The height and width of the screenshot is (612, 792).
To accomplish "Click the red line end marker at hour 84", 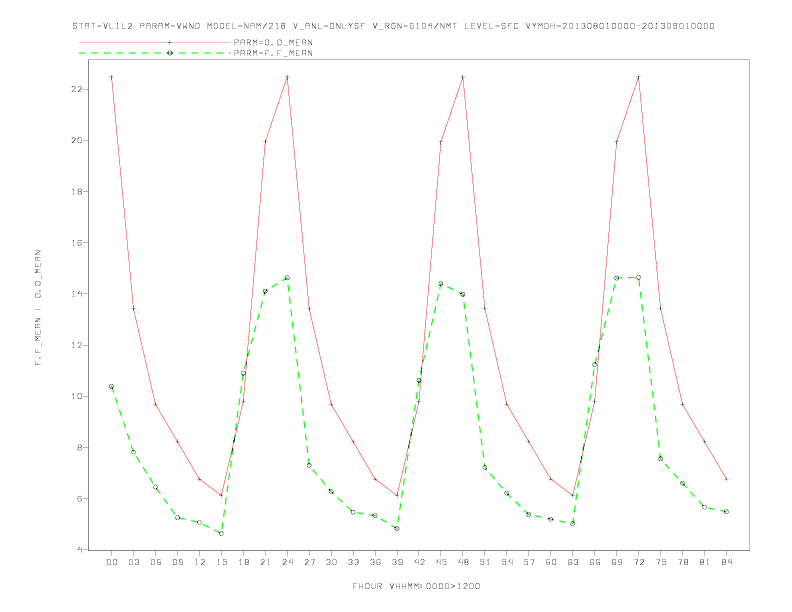I will click(726, 479).
